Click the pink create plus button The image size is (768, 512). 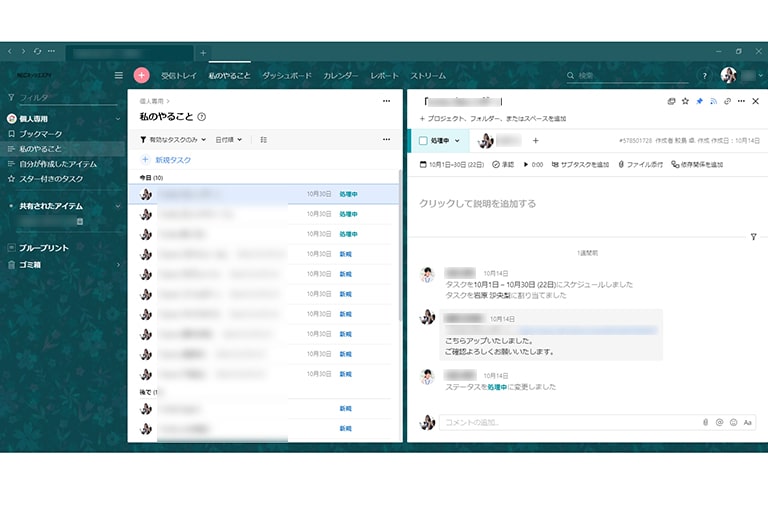coord(142,75)
